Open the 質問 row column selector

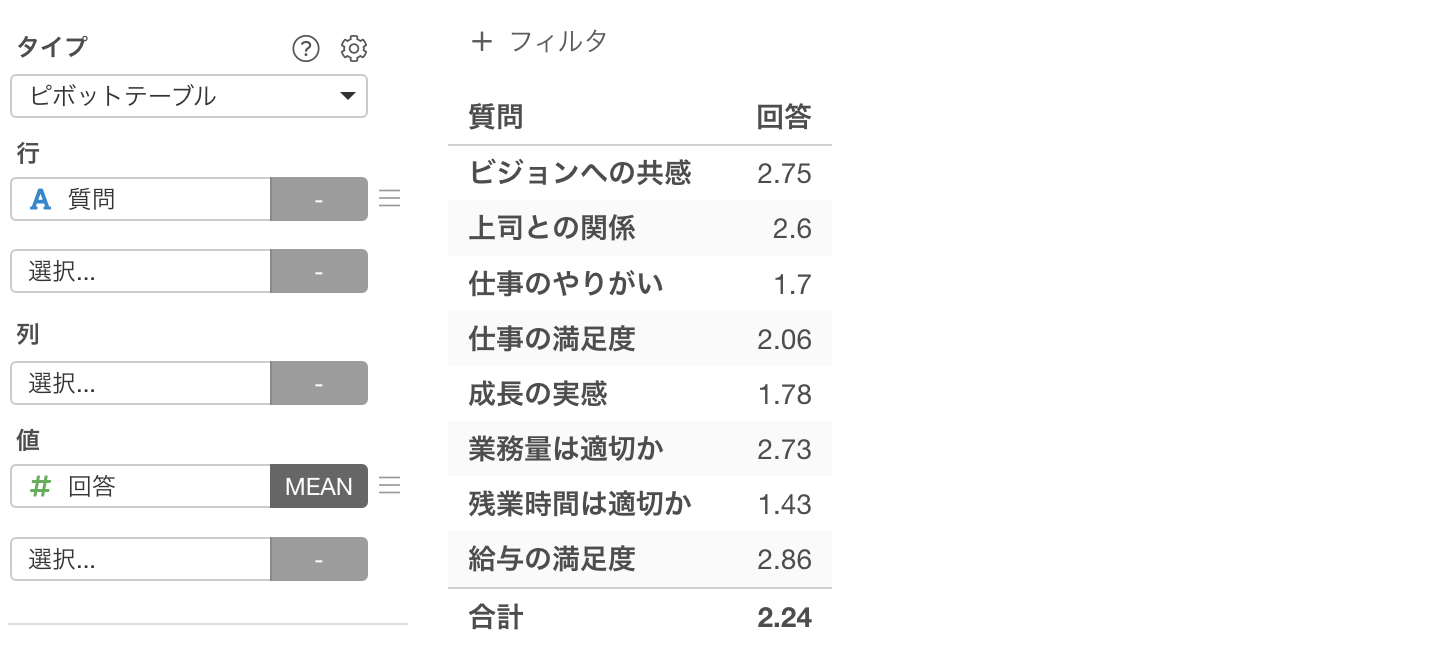(141, 199)
